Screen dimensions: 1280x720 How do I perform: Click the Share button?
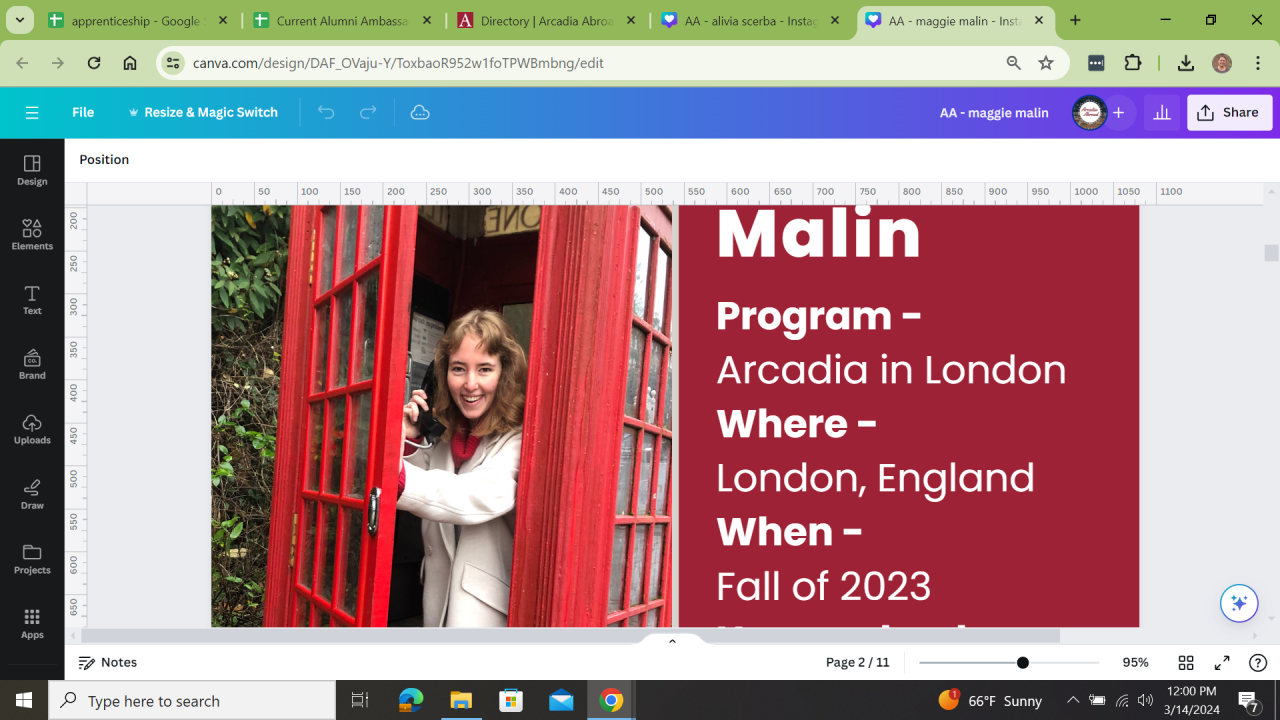1229,113
